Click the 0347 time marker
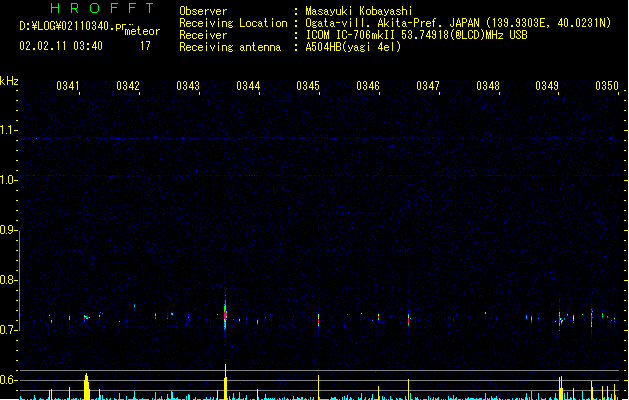Viewport: 629px width, 400px height. coord(428,86)
